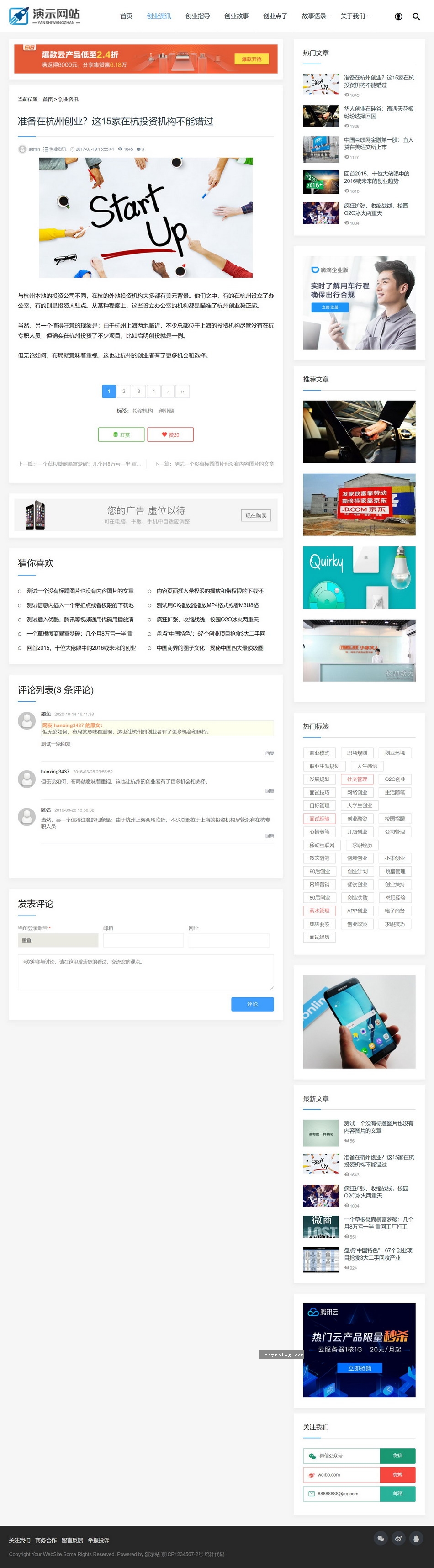Expand the 故事语录 dropdown menu
This screenshot has width=434, height=1568.
coord(317,16)
